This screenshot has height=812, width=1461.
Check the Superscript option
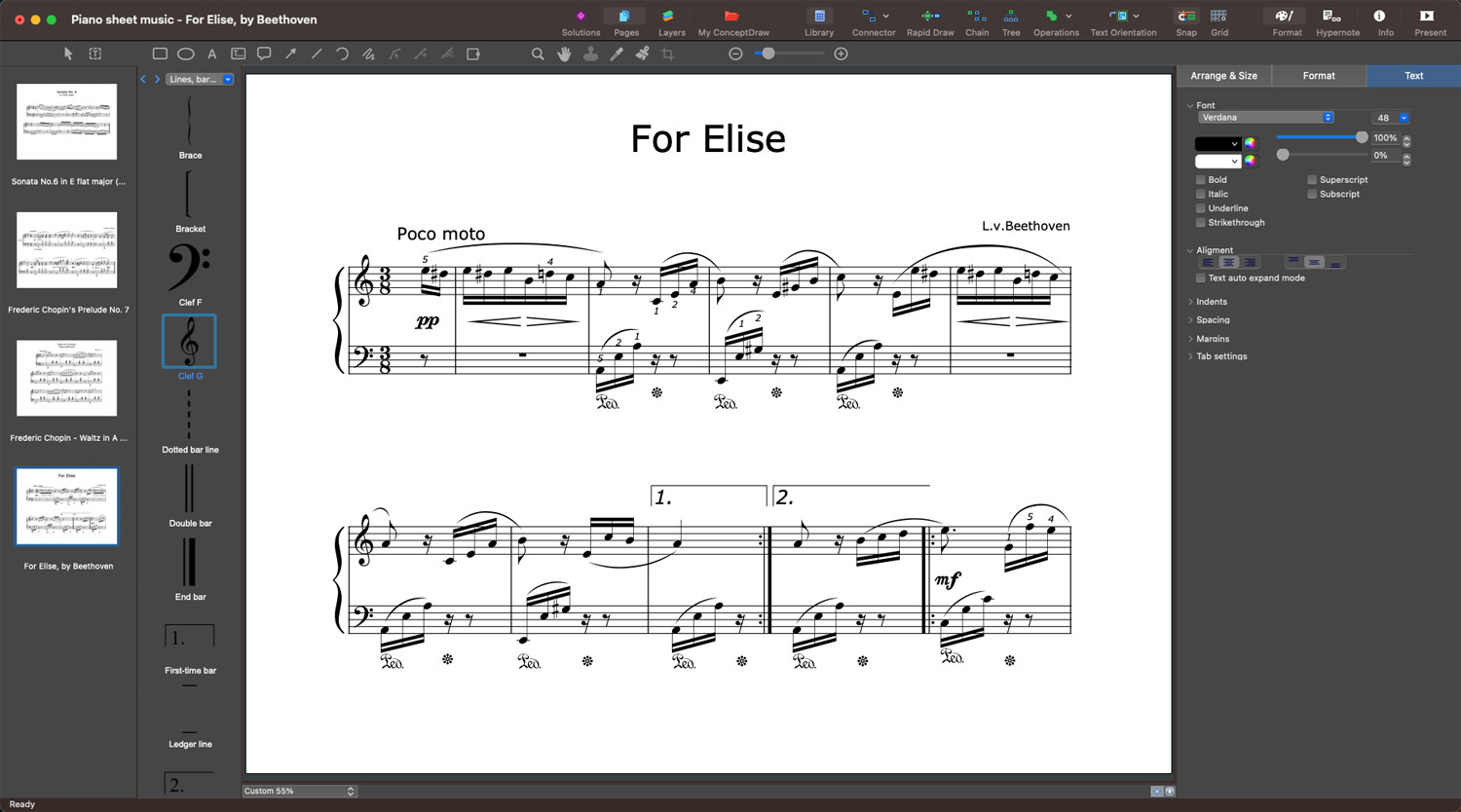point(1312,180)
